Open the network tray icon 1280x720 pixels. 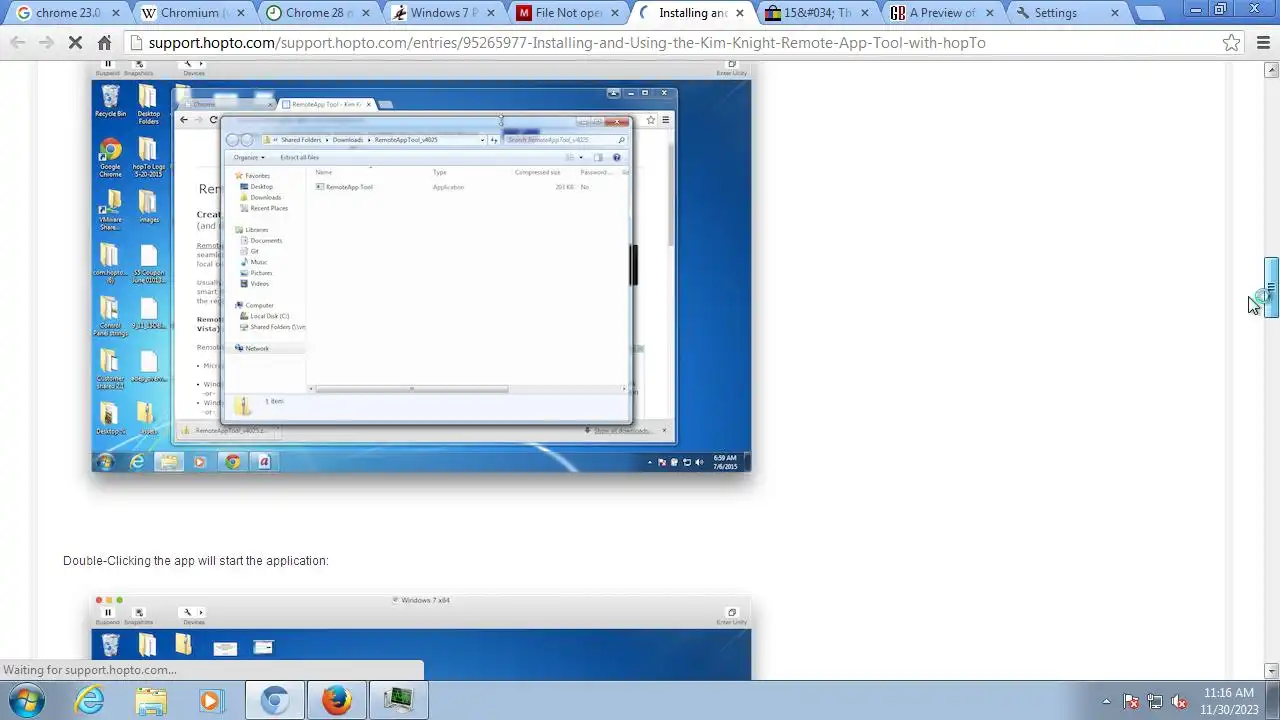point(1155,701)
